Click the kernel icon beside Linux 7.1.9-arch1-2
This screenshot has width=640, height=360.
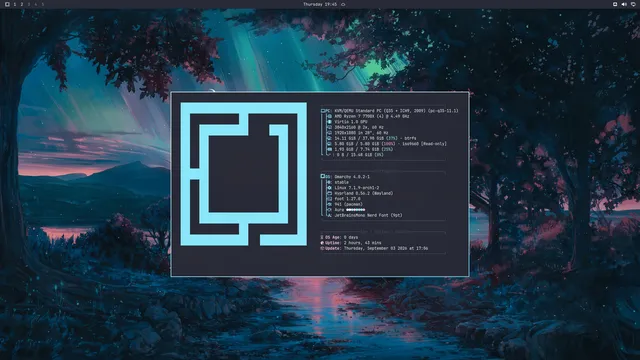click(x=329, y=188)
